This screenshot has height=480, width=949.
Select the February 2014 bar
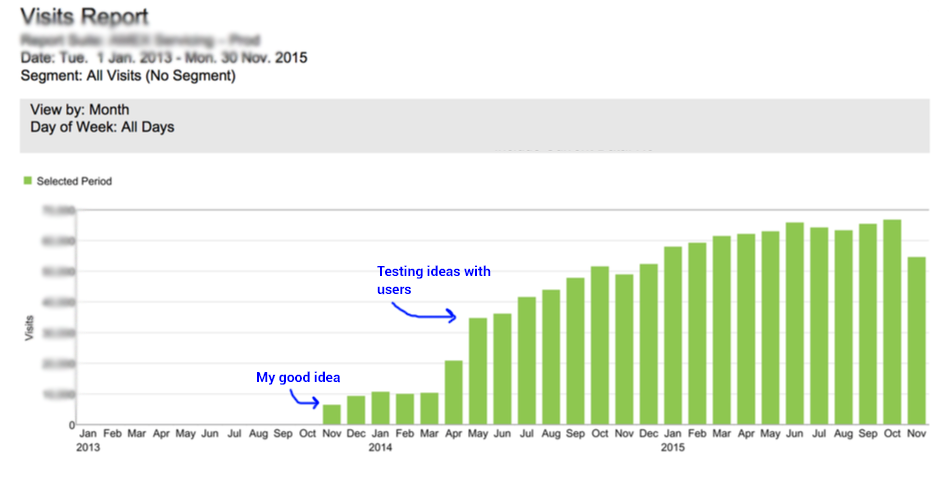click(x=405, y=409)
